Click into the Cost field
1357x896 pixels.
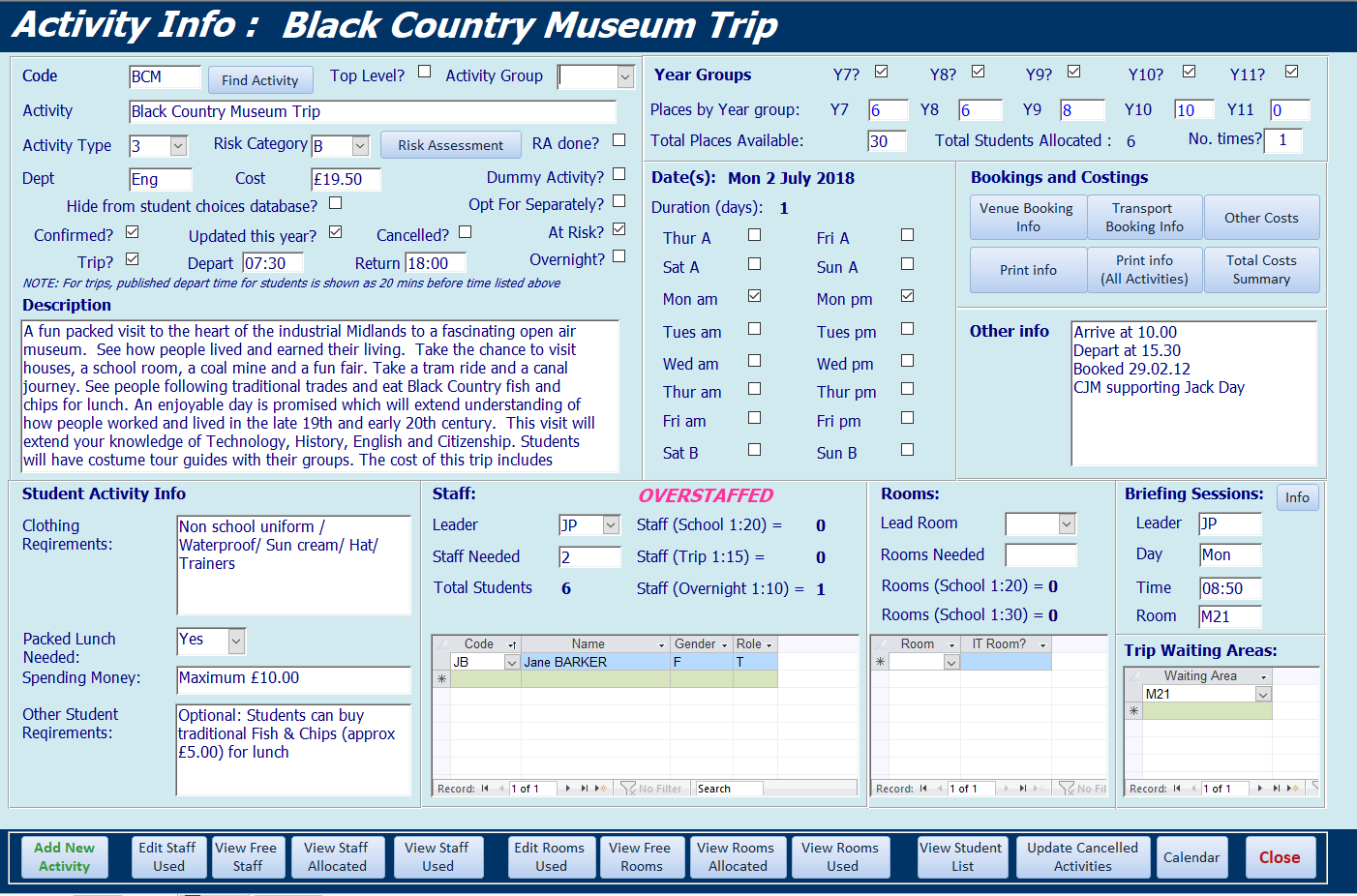coord(346,180)
